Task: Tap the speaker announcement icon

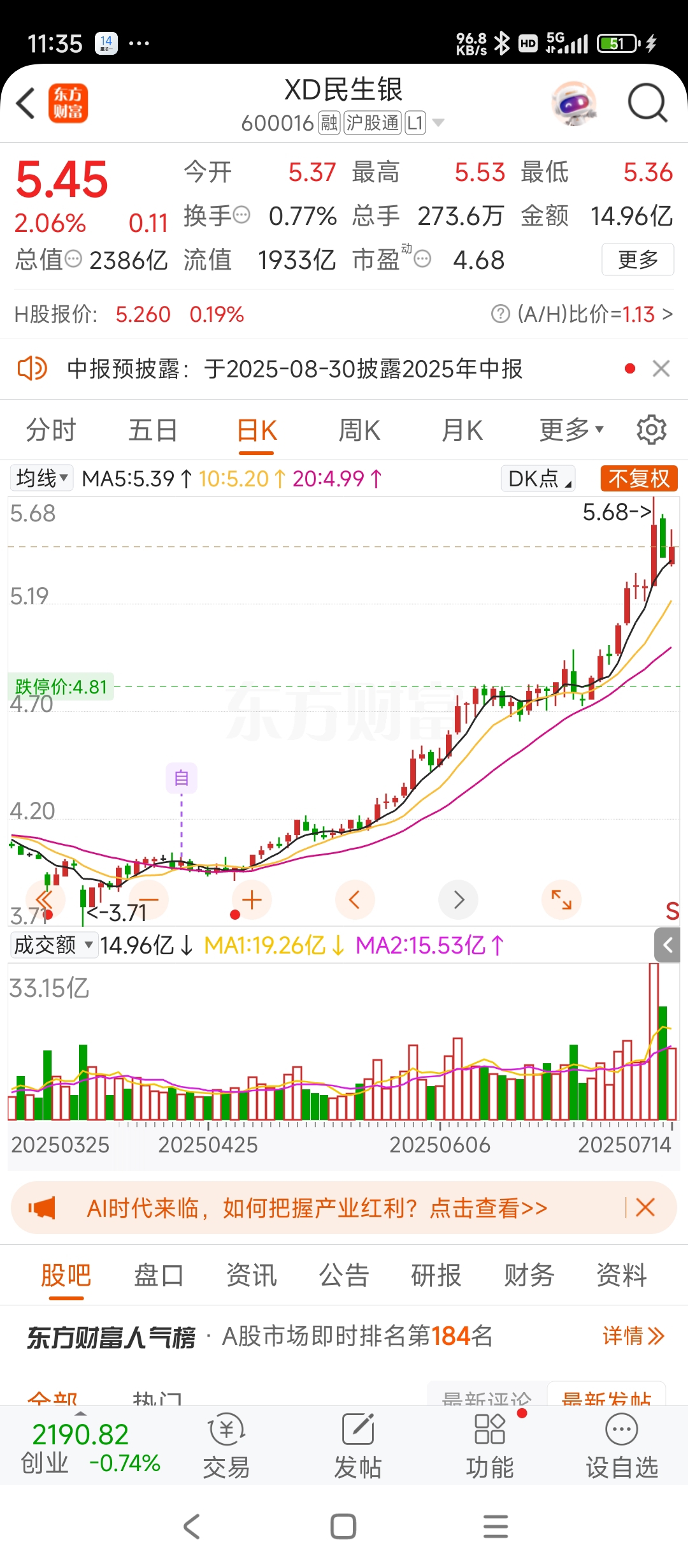Action: 32,368
